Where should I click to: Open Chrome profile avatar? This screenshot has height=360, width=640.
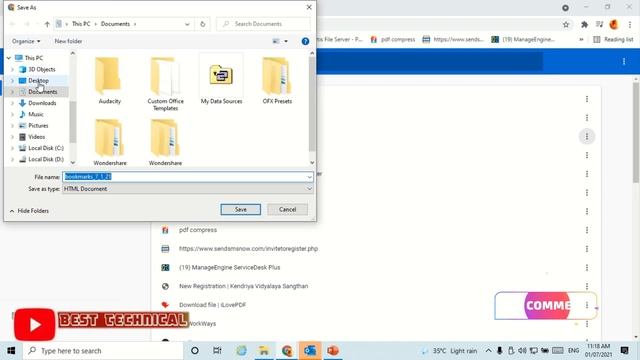pyautogui.click(x=614, y=24)
